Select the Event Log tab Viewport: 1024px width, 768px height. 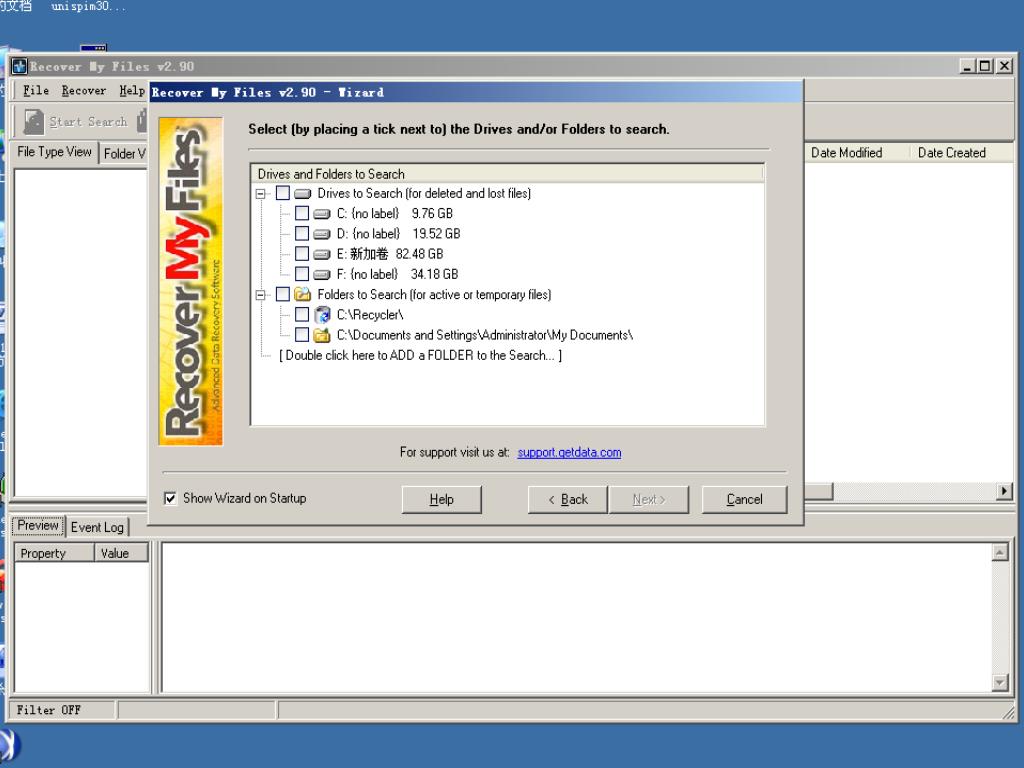[97, 527]
